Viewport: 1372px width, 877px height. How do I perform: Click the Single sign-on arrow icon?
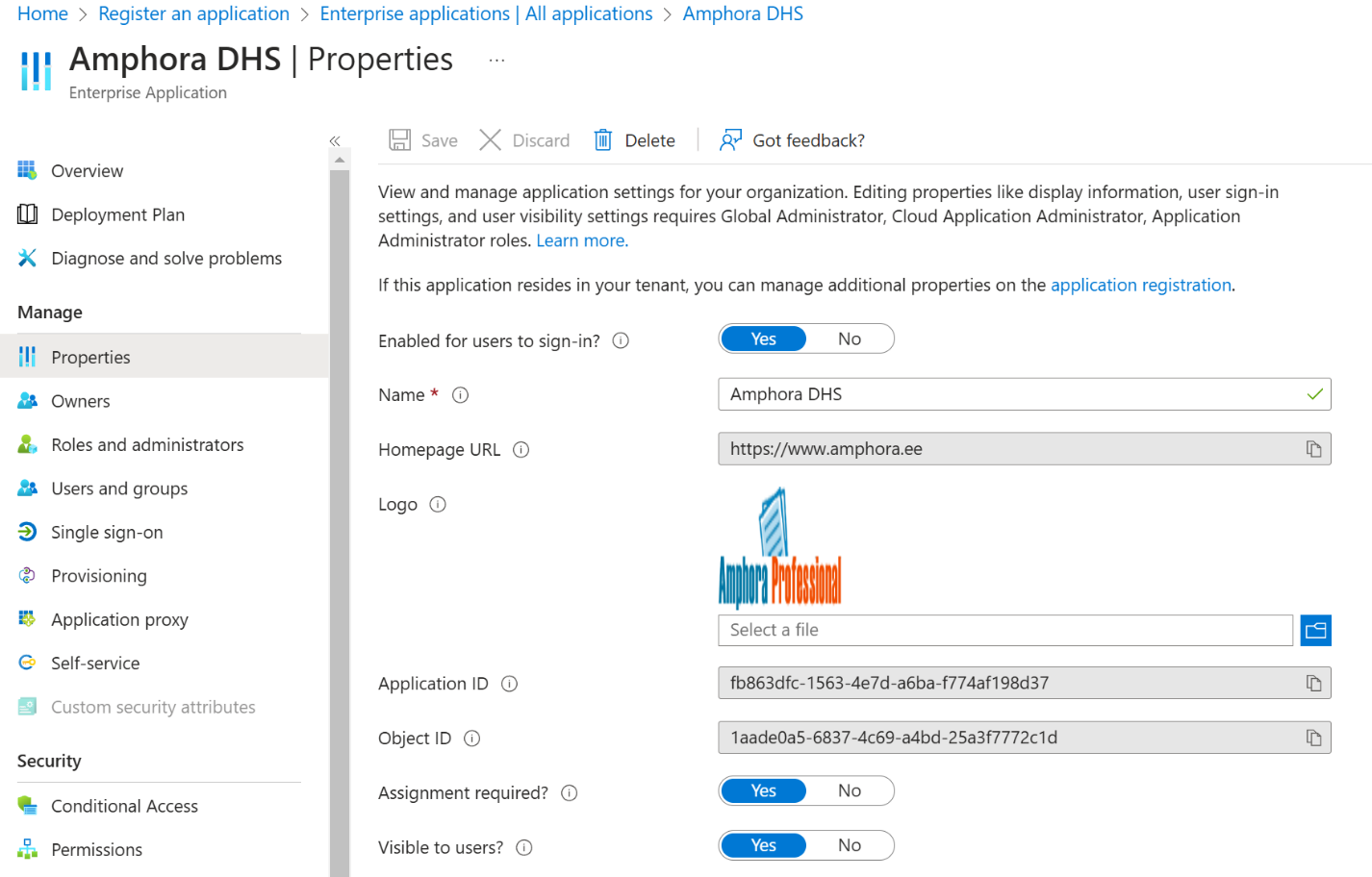pyautogui.click(x=27, y=532)
